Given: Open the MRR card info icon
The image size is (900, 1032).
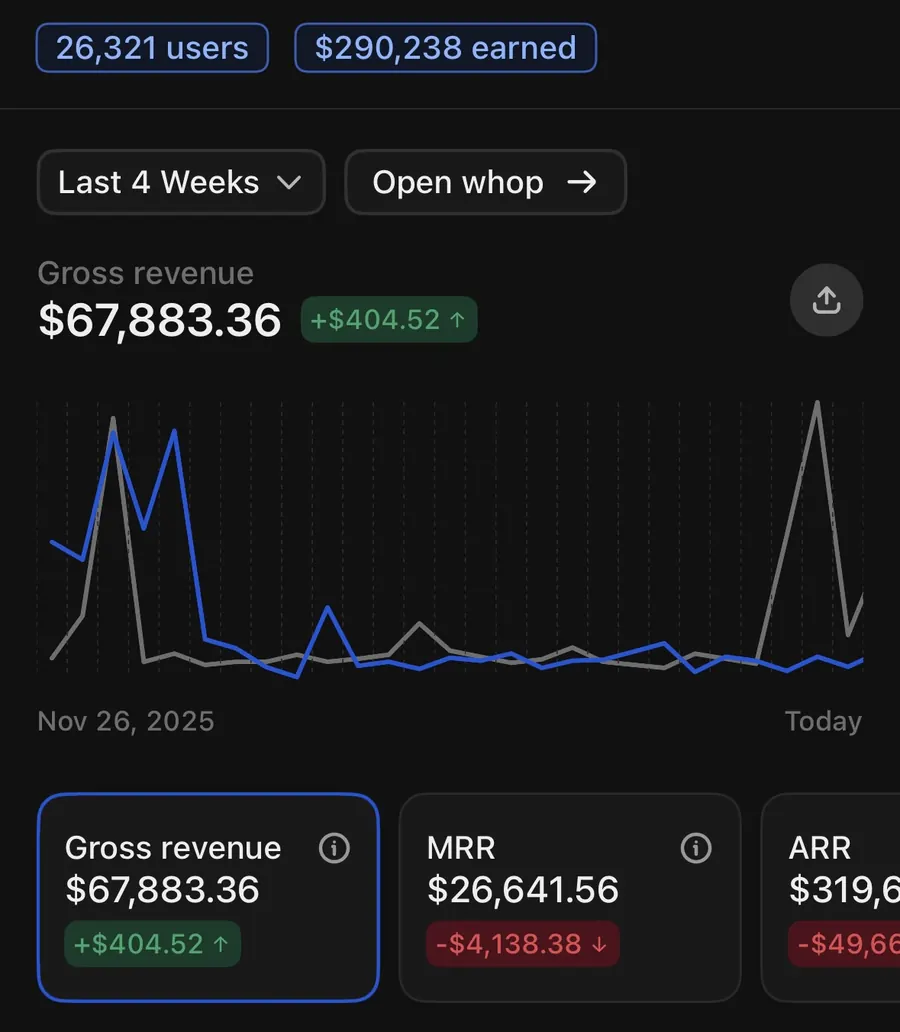Looking at the screenshot, I should tap(696, 848).
